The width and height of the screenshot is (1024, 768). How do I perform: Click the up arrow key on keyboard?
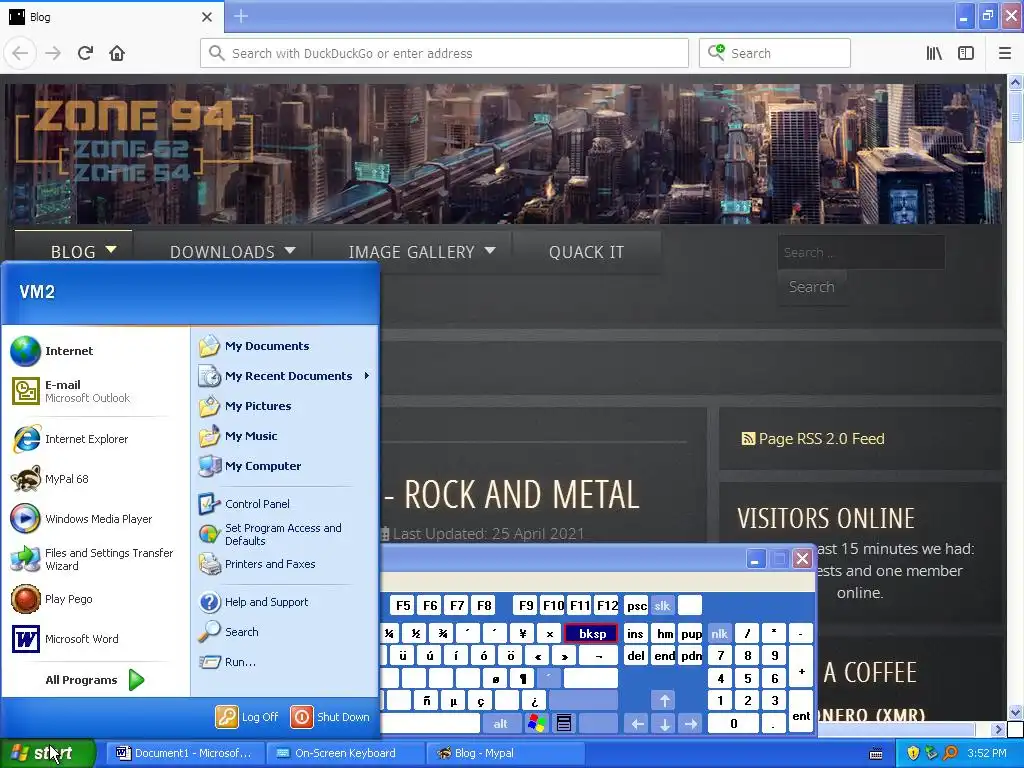click(664, 701)
